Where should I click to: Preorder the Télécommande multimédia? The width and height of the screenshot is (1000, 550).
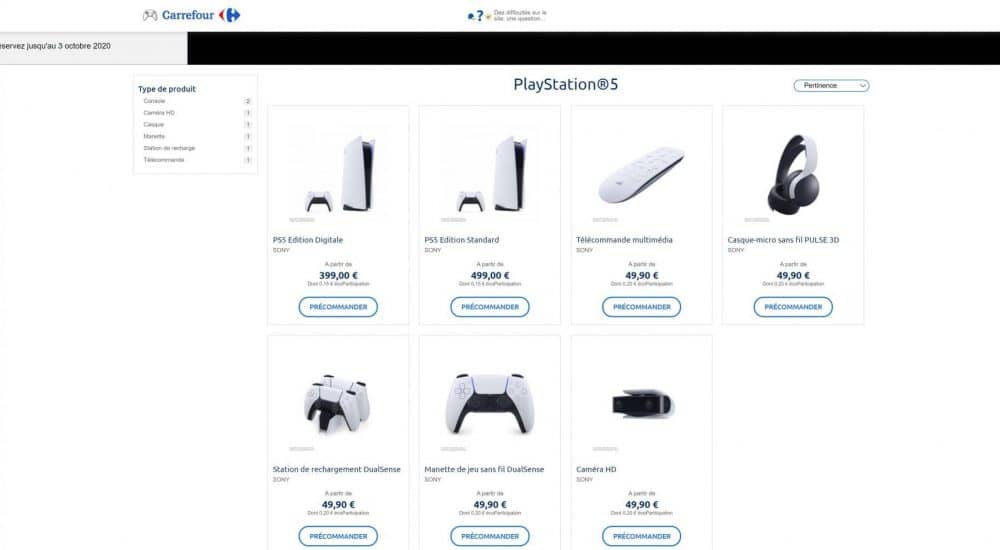click(x=642, y=307)
